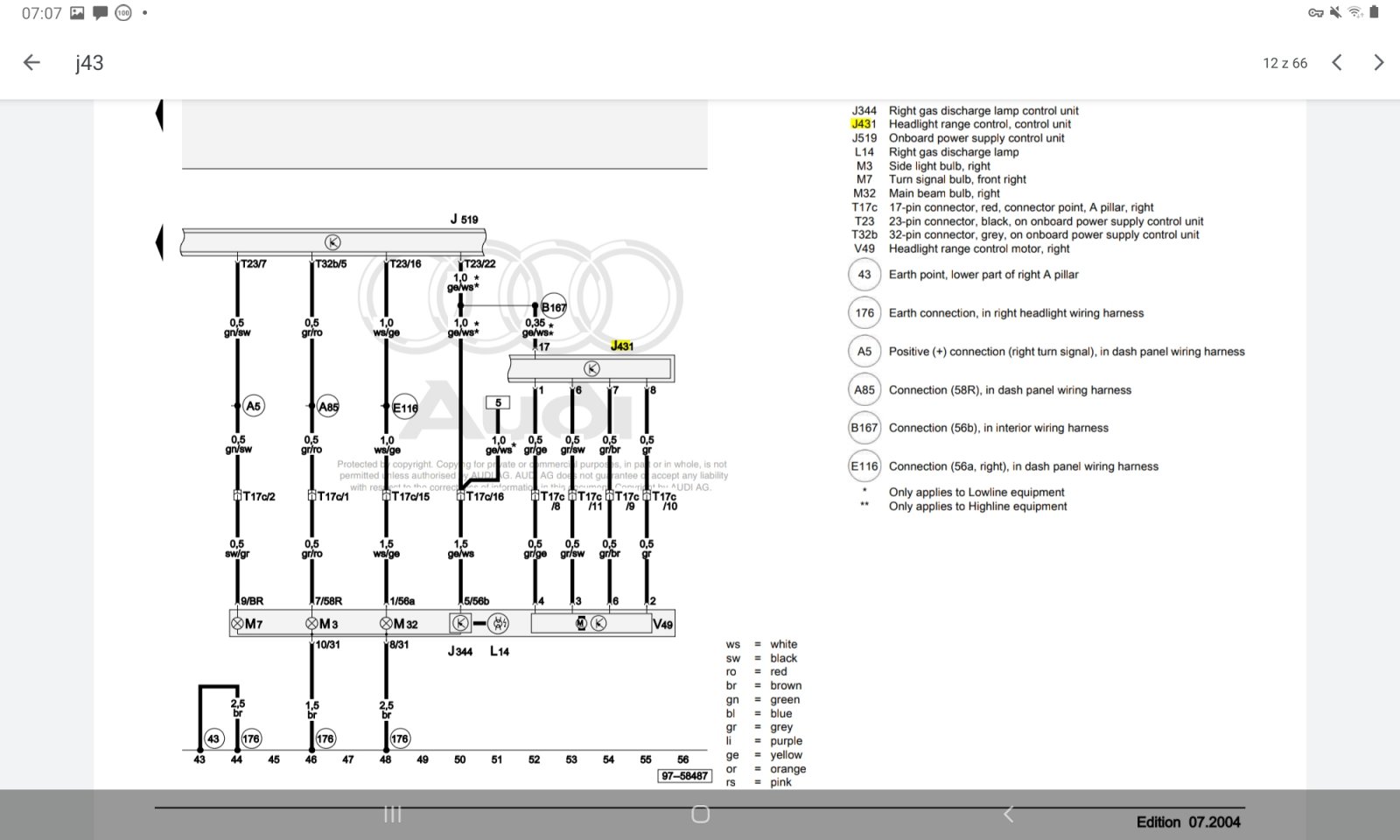This screenshot has height=840, width=1400.
Task: Tap the 5/56b pin label
Action: (x=477, y=601)
